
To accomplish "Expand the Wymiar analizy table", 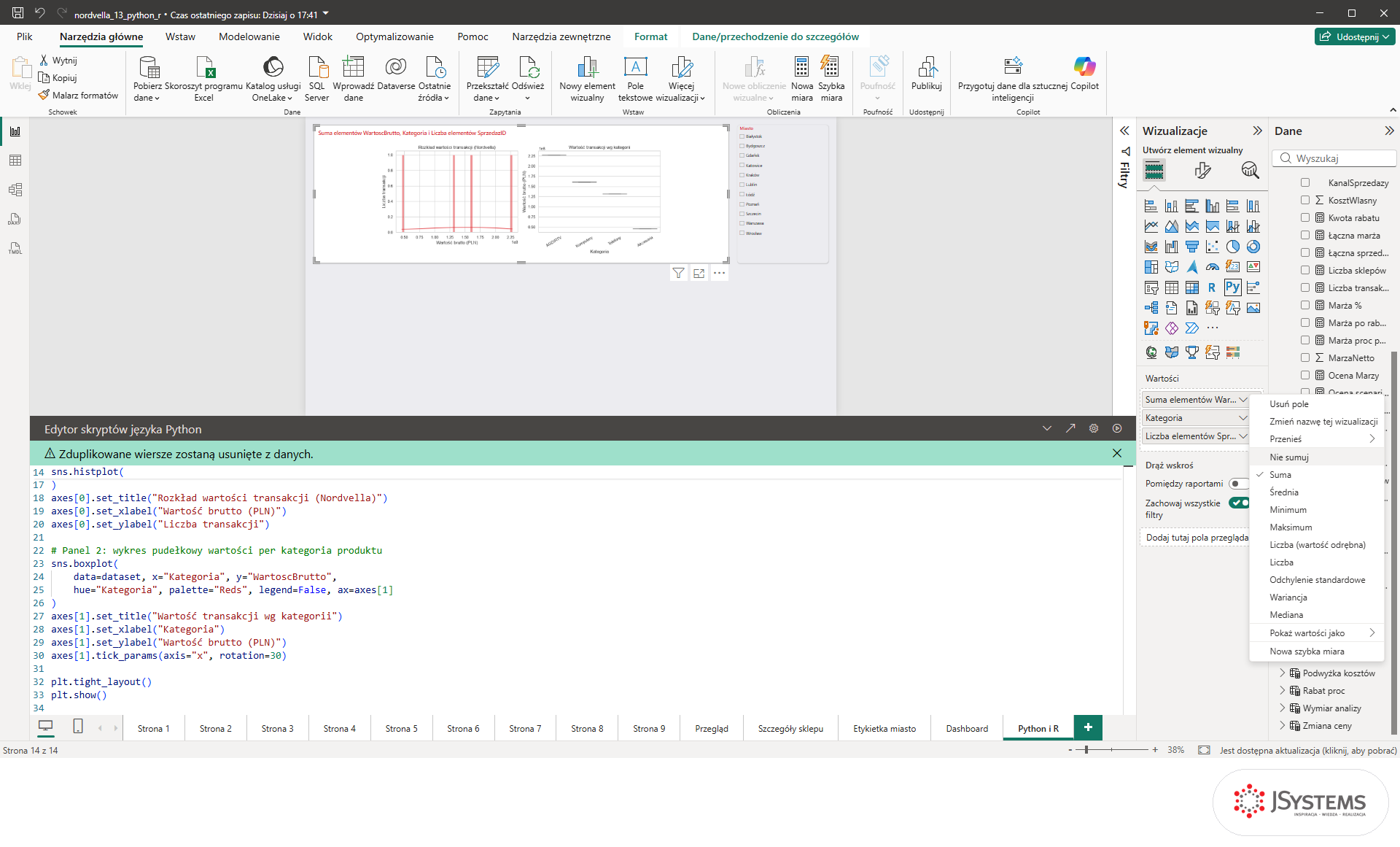I will (x=1283, y=708).
